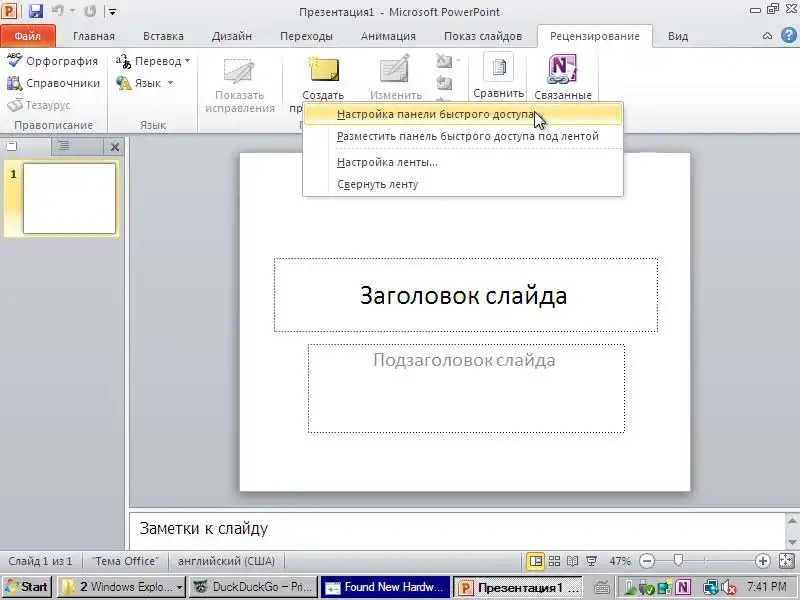This screenshot has height=600, width=800.
Task: Open the Windows Start button
Action: coord(27,587)
